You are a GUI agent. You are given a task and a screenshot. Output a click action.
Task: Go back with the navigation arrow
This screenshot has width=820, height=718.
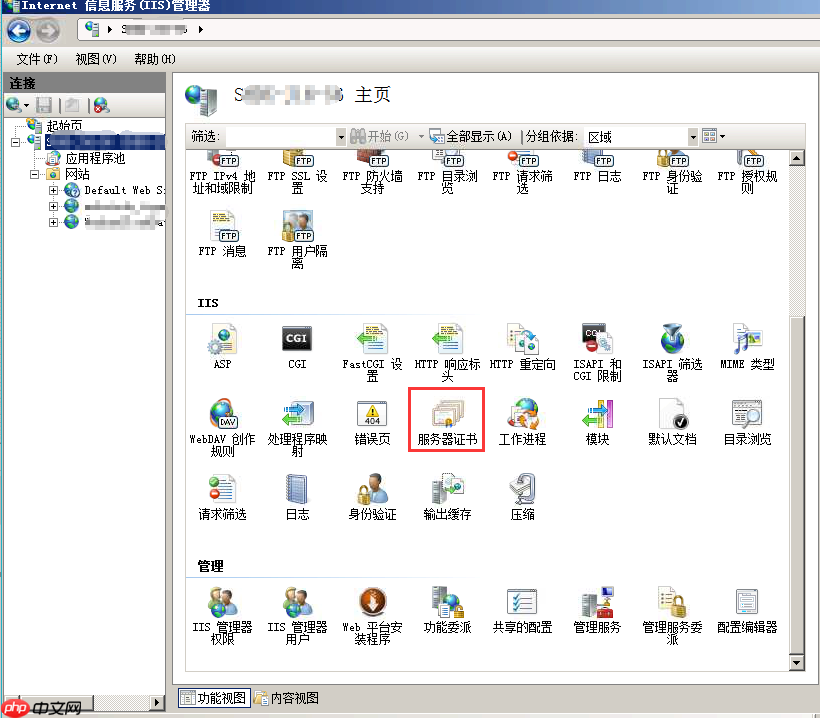pyautogui.click(x=19, y=30)
